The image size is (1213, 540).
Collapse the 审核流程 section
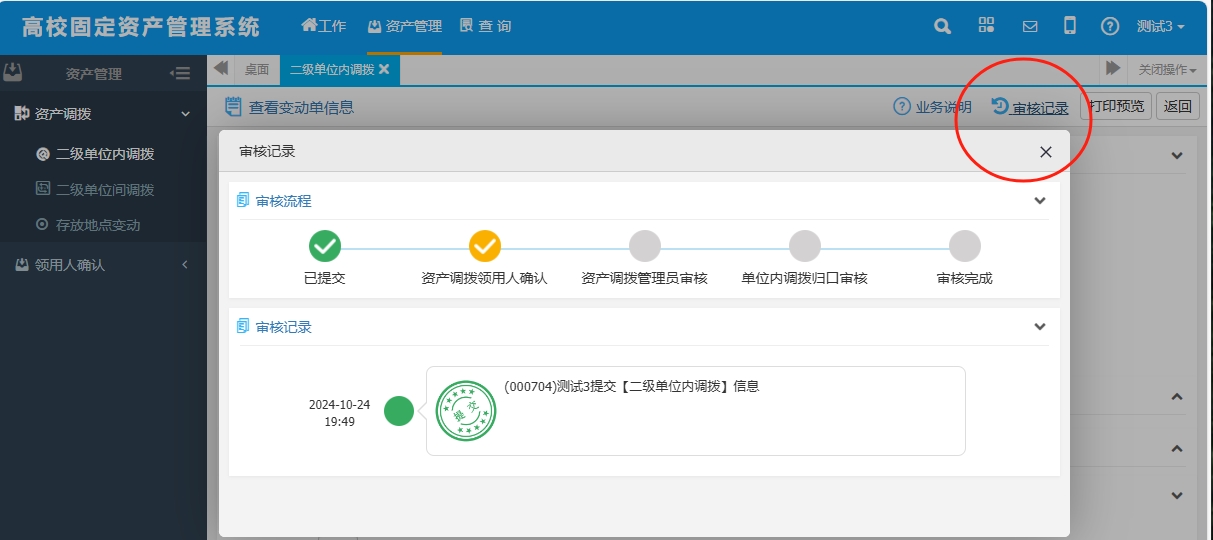click(1039, 201)
